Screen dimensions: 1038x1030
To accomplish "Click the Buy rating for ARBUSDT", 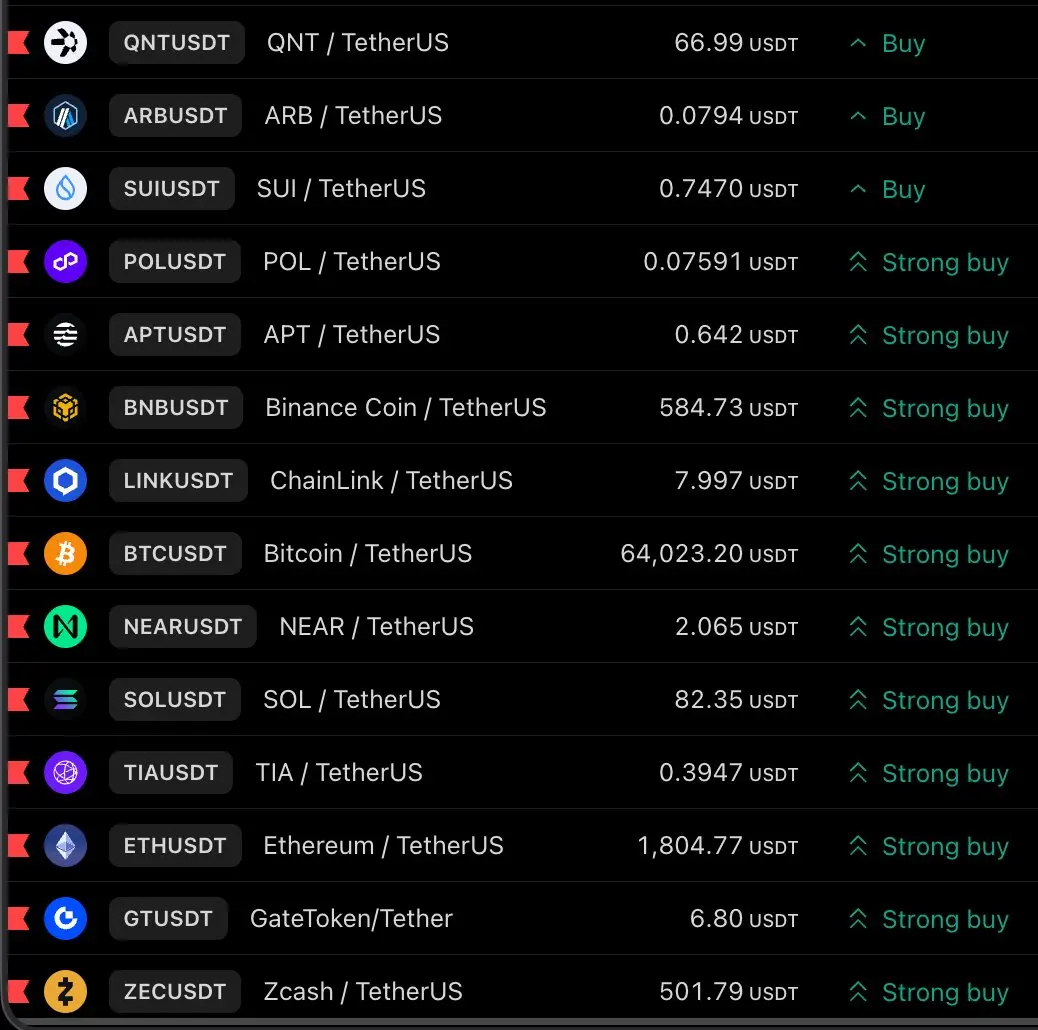I will [887, 117].
